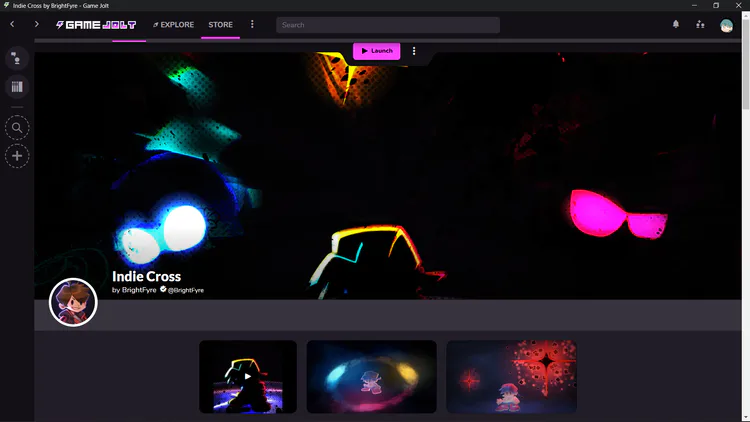The image size is (750, 422).
Task: Open the user avatar menu
Action: click(x=726, y=25)
